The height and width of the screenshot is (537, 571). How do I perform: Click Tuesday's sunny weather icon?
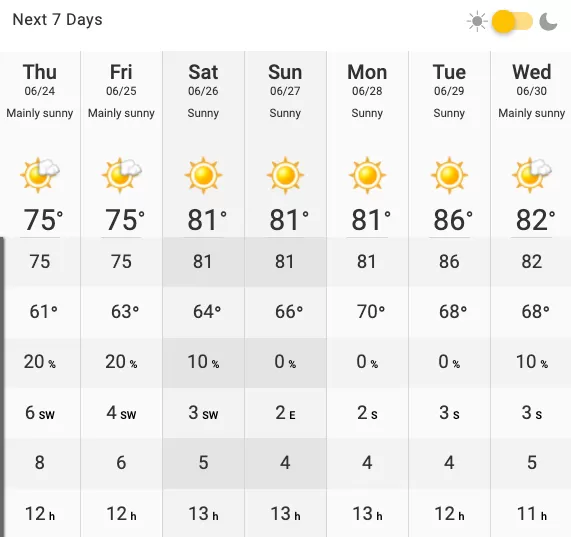coord(449,175)
